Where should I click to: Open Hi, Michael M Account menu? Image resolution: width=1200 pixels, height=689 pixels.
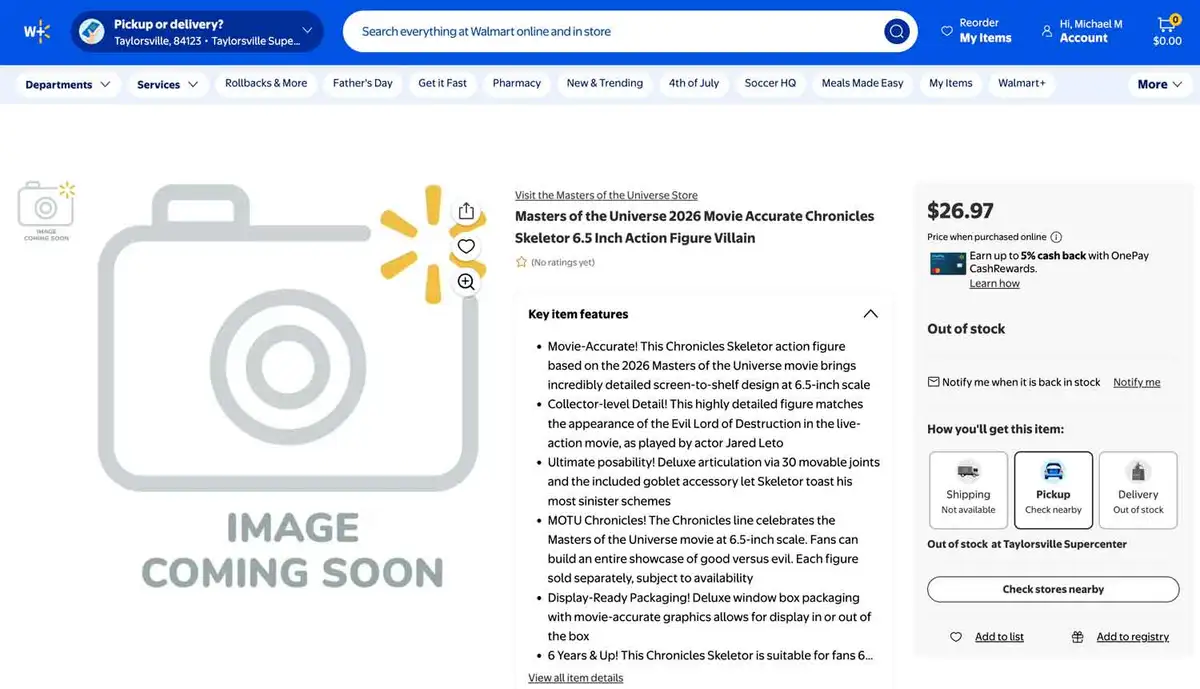click(x=1082, y=31)
